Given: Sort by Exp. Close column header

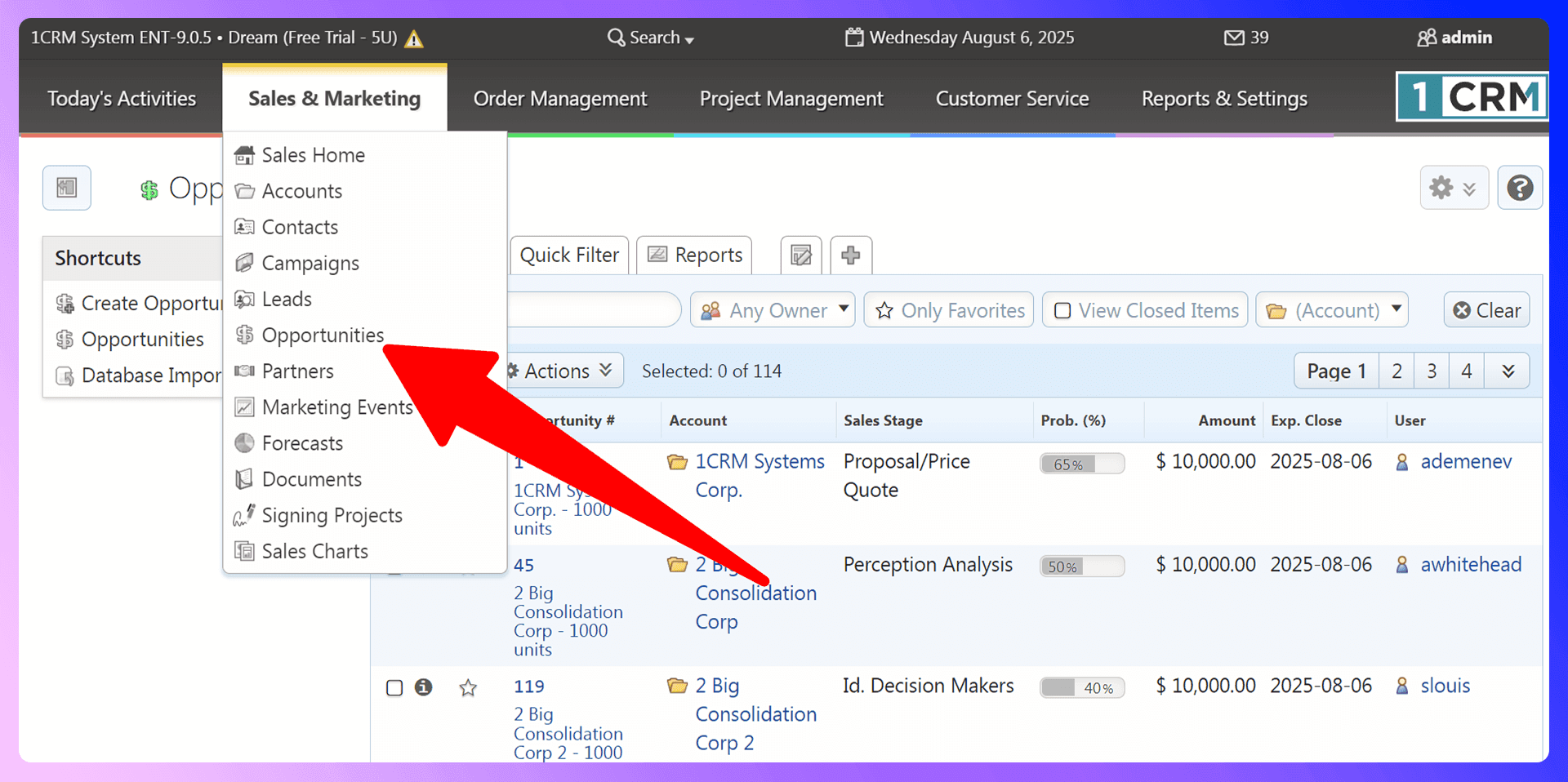Looking at the screenshot, I should (1306, 420).
